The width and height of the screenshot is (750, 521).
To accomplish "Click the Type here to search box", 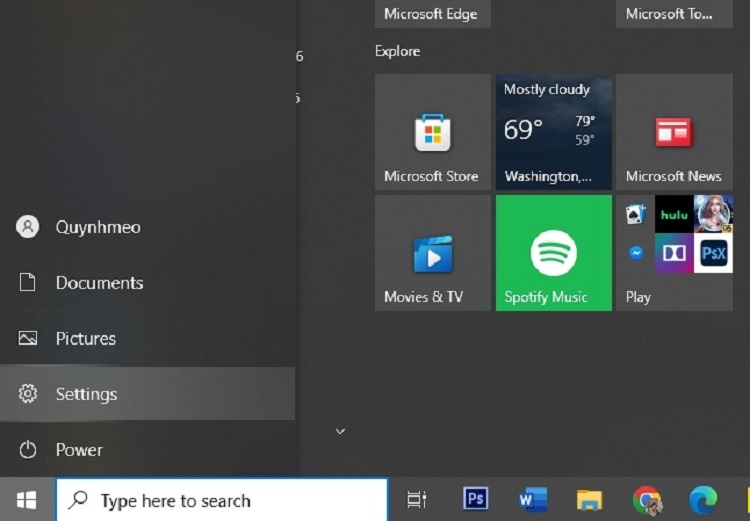I will [x=222, y=500].
